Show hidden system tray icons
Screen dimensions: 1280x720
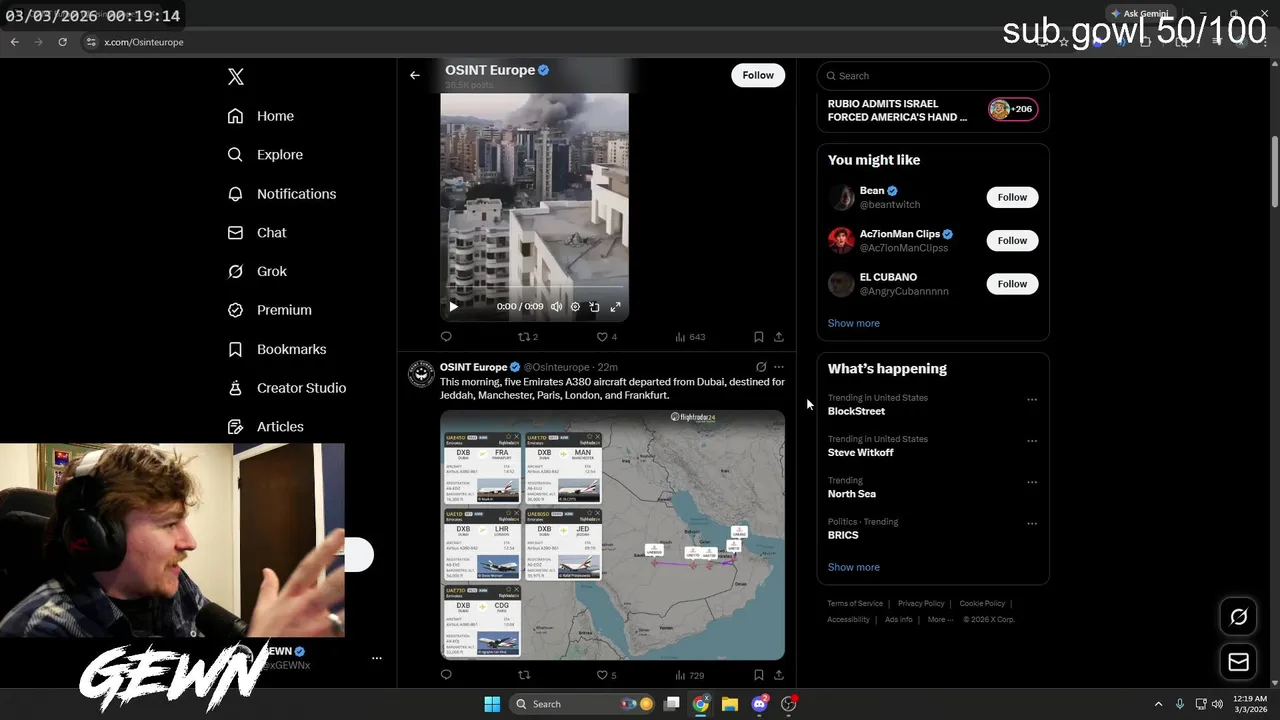pos(1158,704)
